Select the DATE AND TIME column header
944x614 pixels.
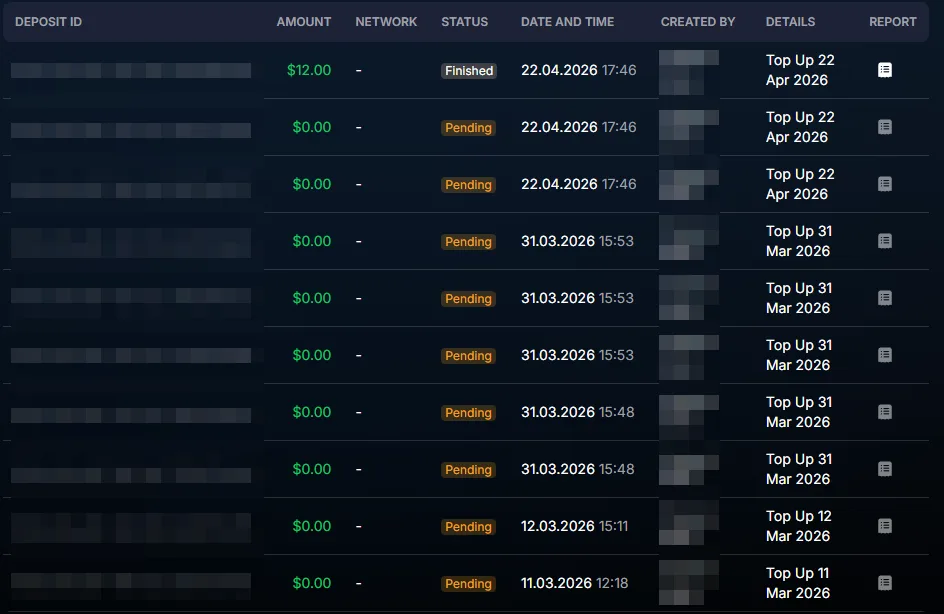pyautogui.click(x=567, y=22)
